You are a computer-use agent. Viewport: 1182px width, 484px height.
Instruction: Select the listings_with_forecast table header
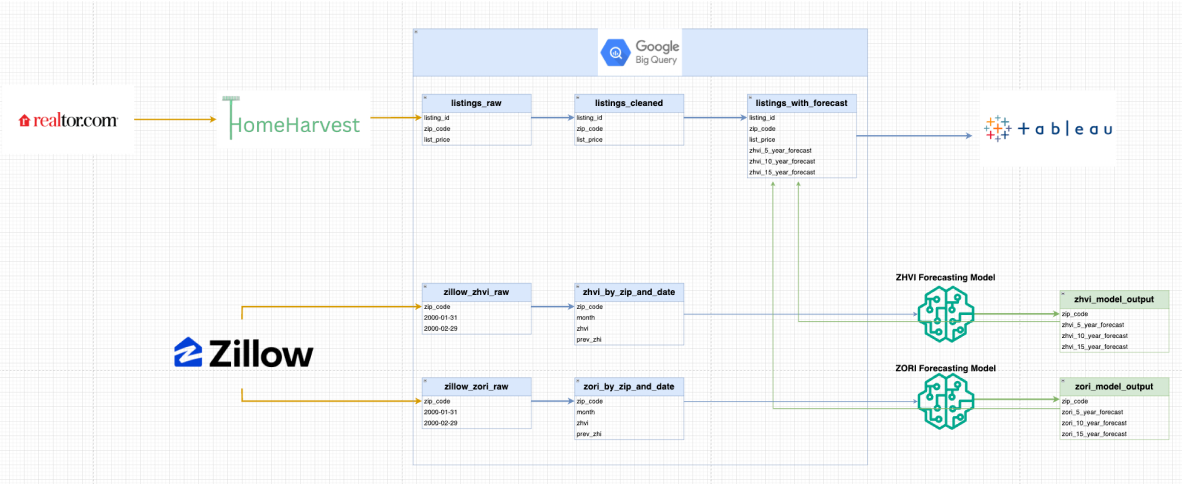(802, 104)
